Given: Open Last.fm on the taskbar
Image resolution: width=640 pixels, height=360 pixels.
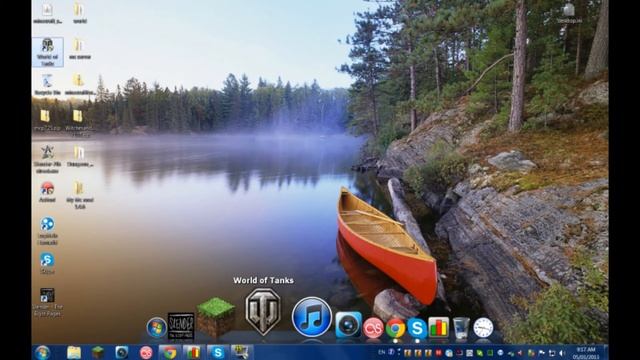Looking at the screenshot, I should pos(146,352).
